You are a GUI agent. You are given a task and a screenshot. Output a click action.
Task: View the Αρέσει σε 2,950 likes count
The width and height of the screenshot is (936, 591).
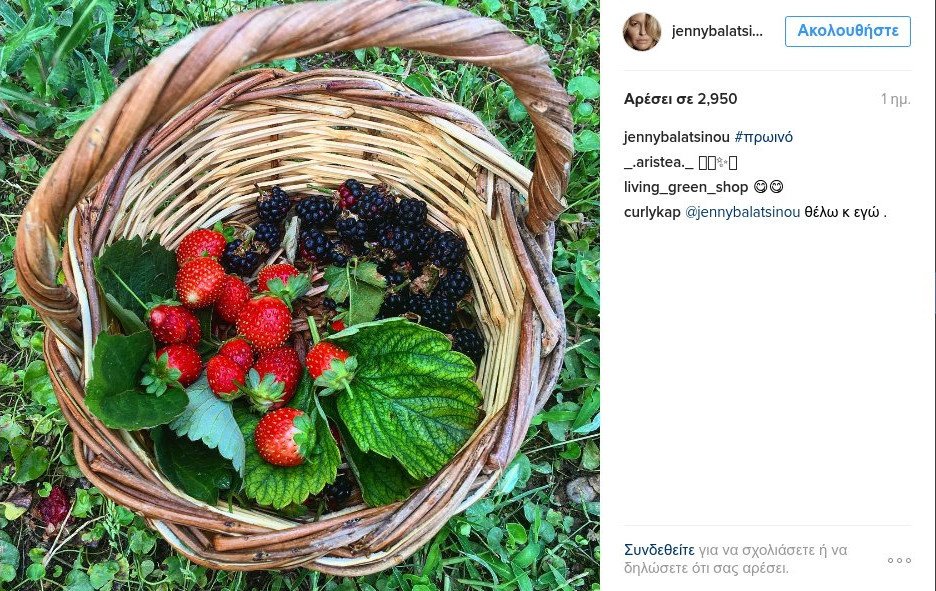point(681,99)
